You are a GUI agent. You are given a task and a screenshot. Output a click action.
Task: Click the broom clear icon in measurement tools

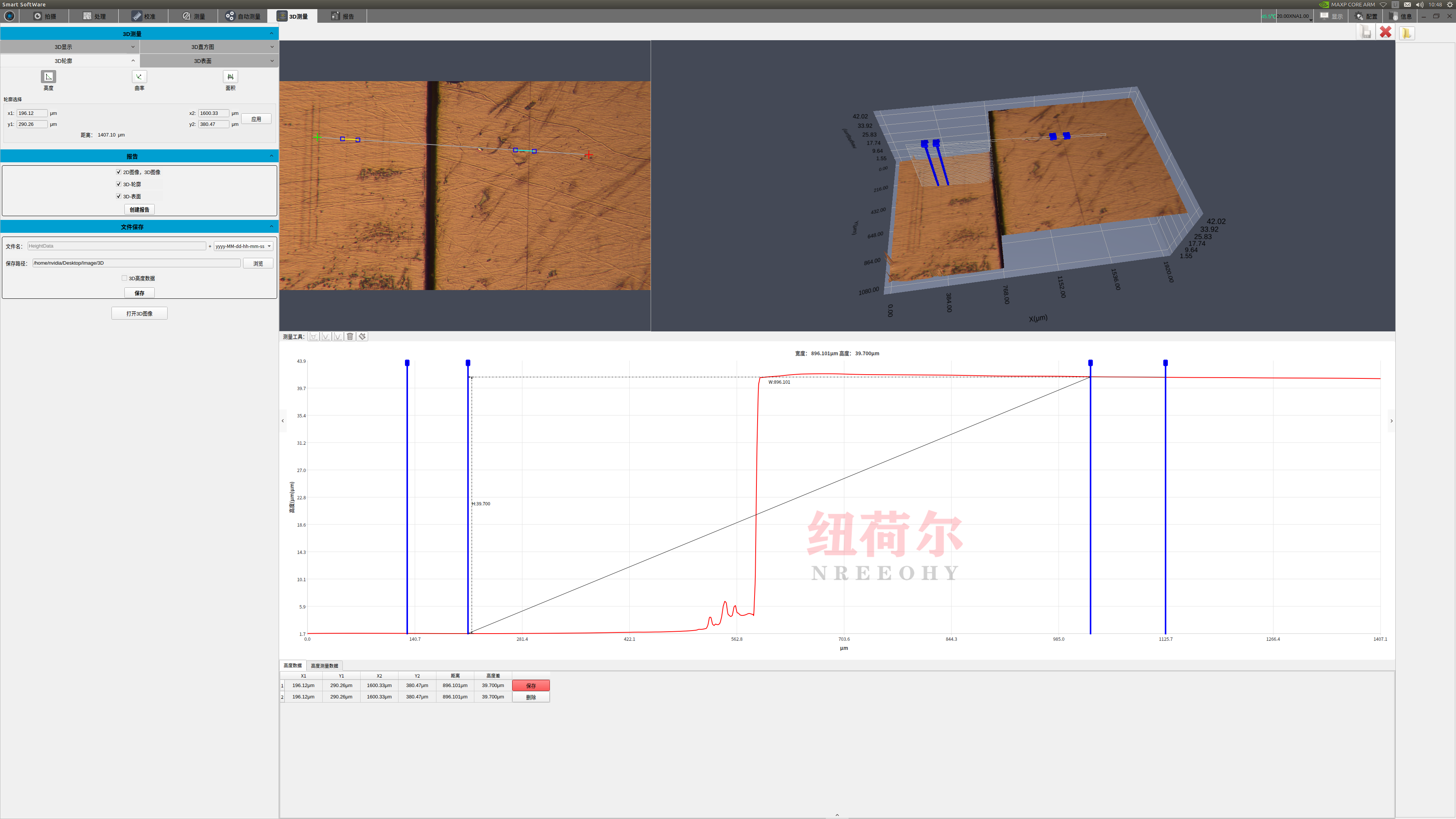[x=362, y=336]
